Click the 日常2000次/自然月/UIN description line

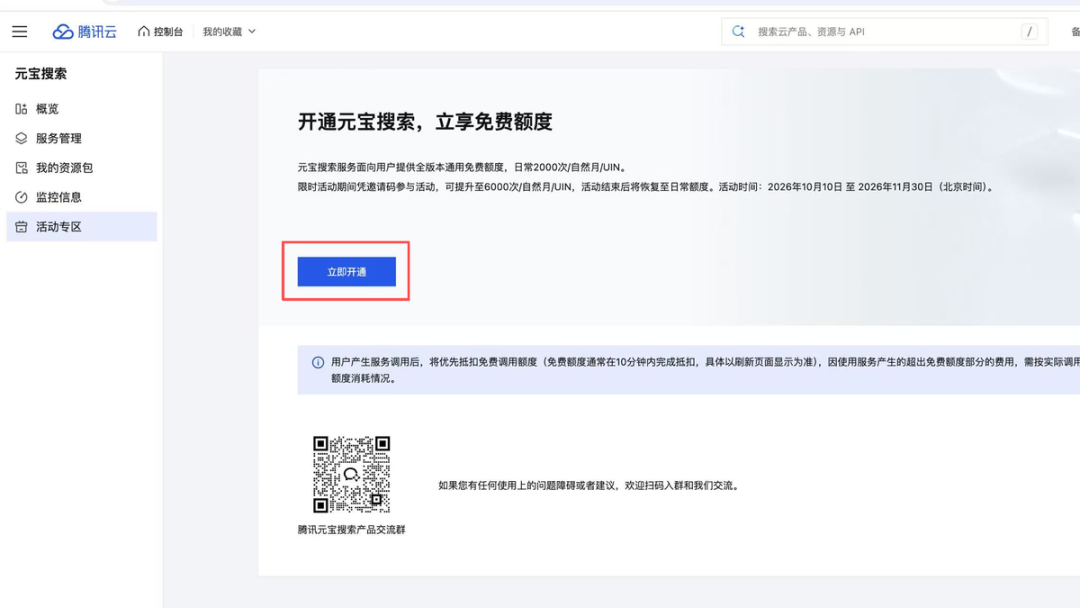(464, 167)
